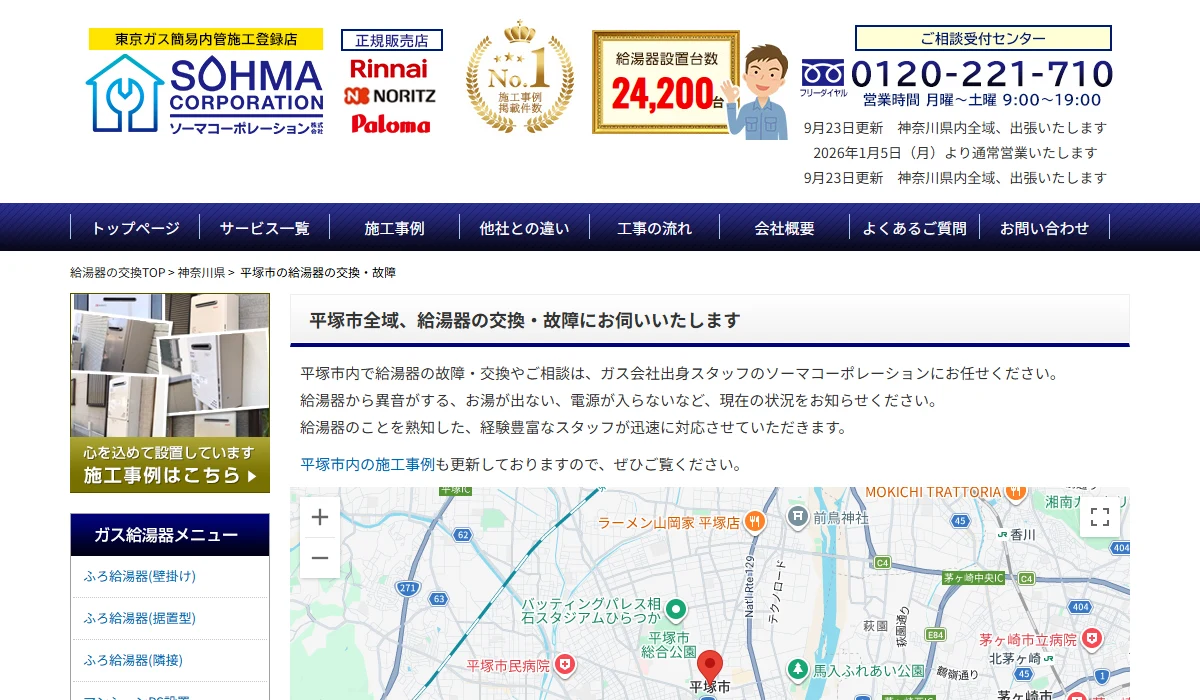This screenshot has width=1200, height=700.
Task: Click the MOKICHI TRATTORIA map marker
Action: [x=1017, y=492]
